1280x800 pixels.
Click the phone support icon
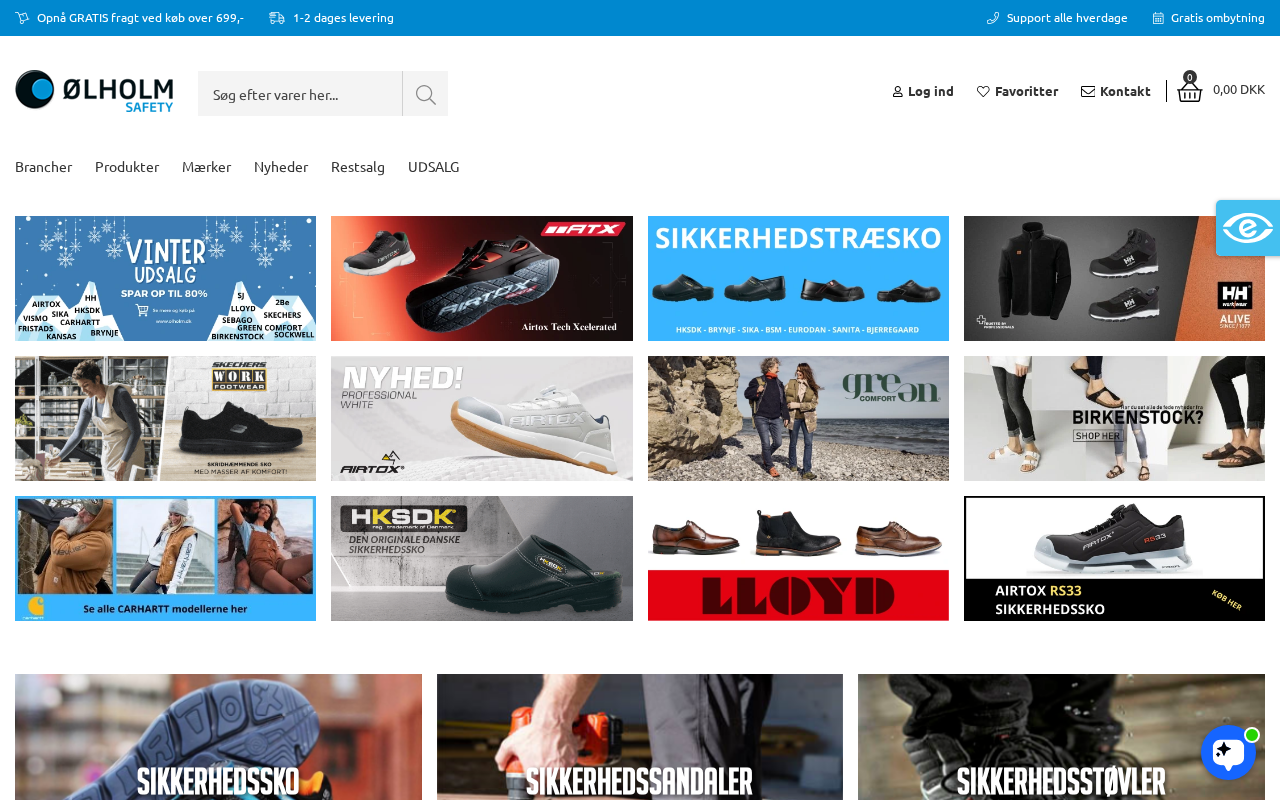pyautogui.click(x=993, y=18)
